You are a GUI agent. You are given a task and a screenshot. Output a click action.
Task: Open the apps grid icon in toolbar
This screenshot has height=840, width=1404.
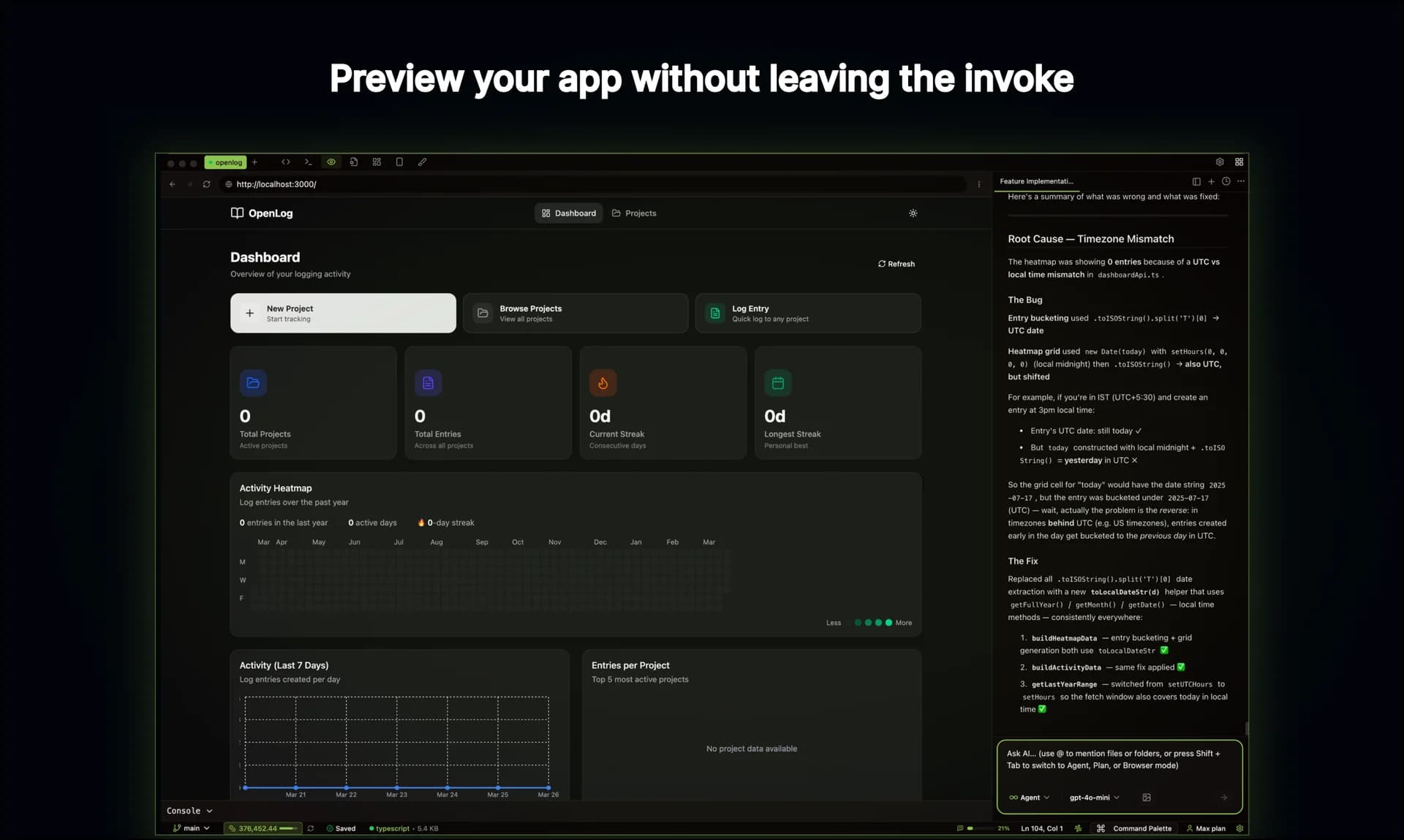(x=377, y=162)
